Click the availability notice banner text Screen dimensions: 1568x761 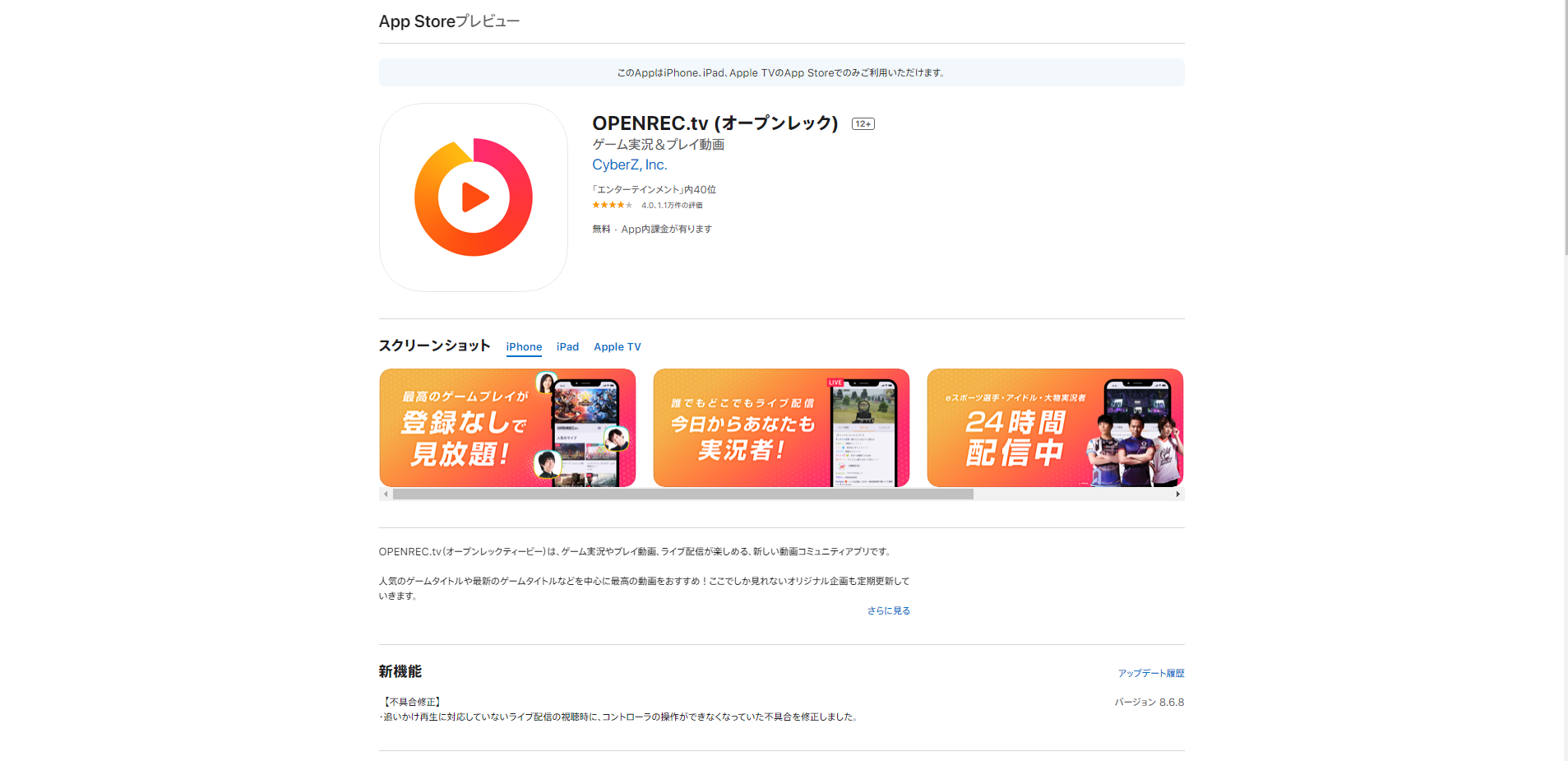pyautogui.click(x=781, y=72)
